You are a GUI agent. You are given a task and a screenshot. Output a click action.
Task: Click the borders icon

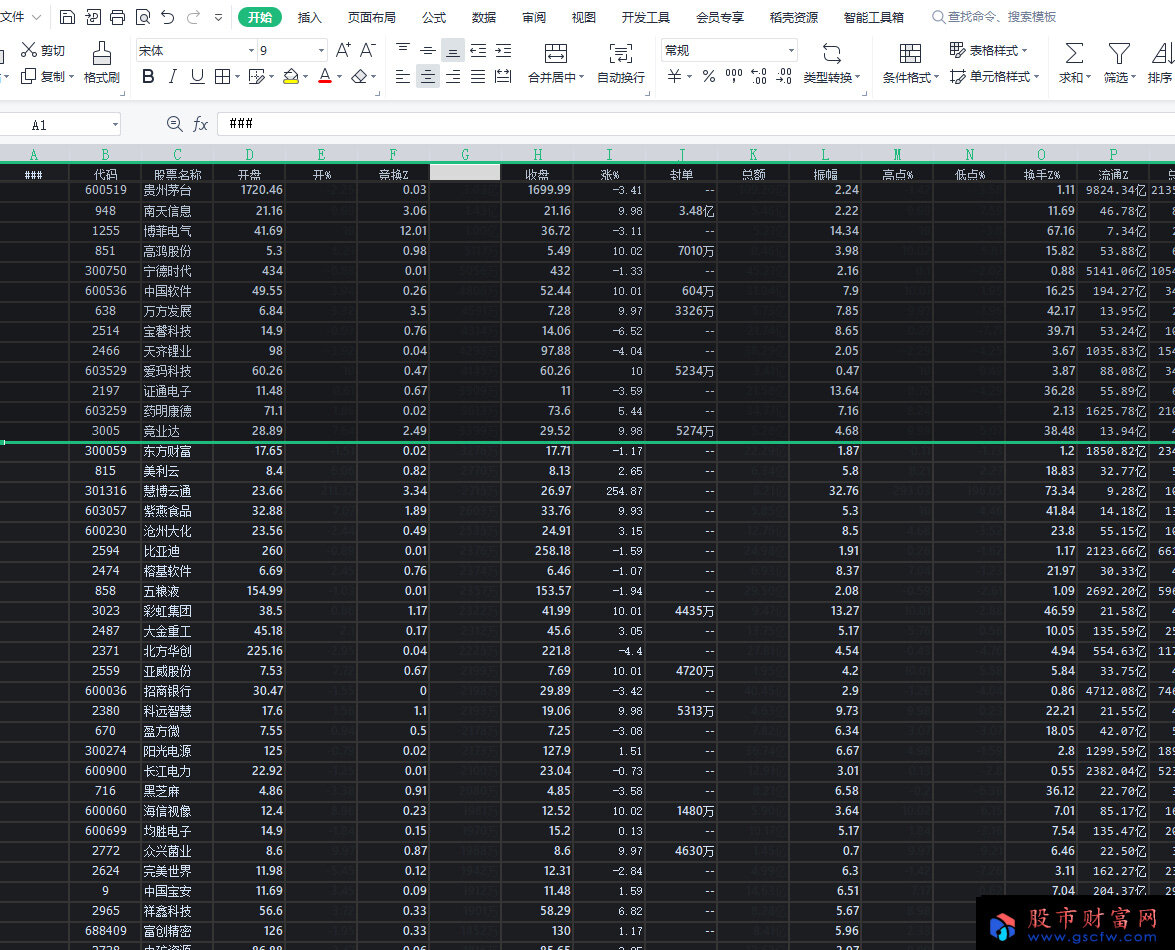coord(223,76)
